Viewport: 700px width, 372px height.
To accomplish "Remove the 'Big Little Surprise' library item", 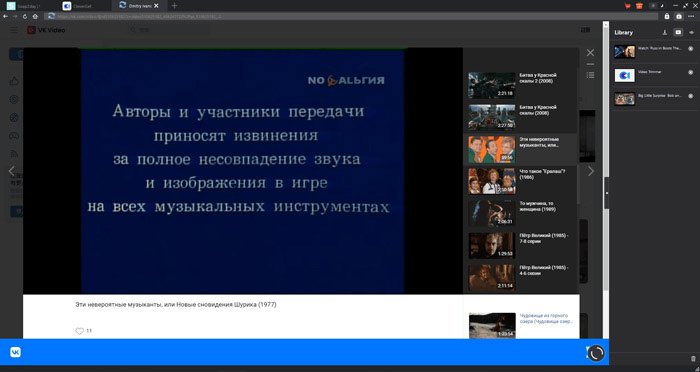I will coord(691,96).
